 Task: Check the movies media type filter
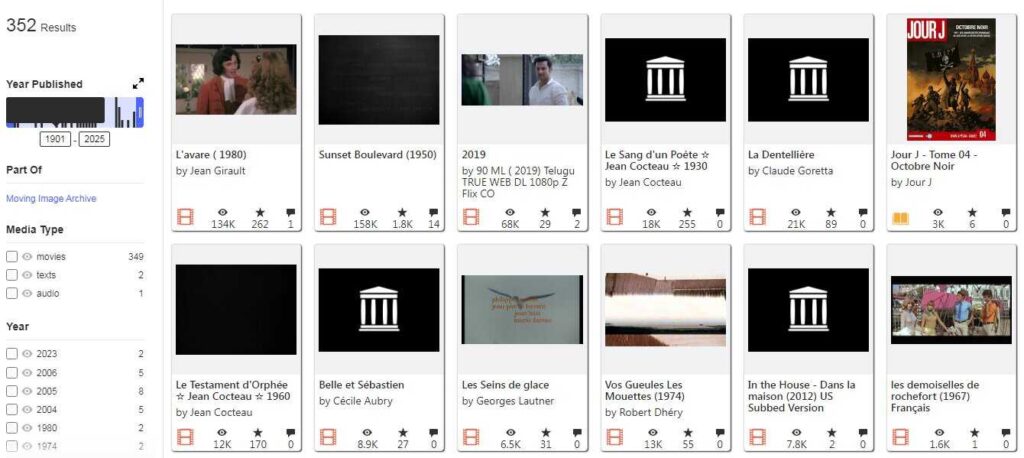coord(12,257)
